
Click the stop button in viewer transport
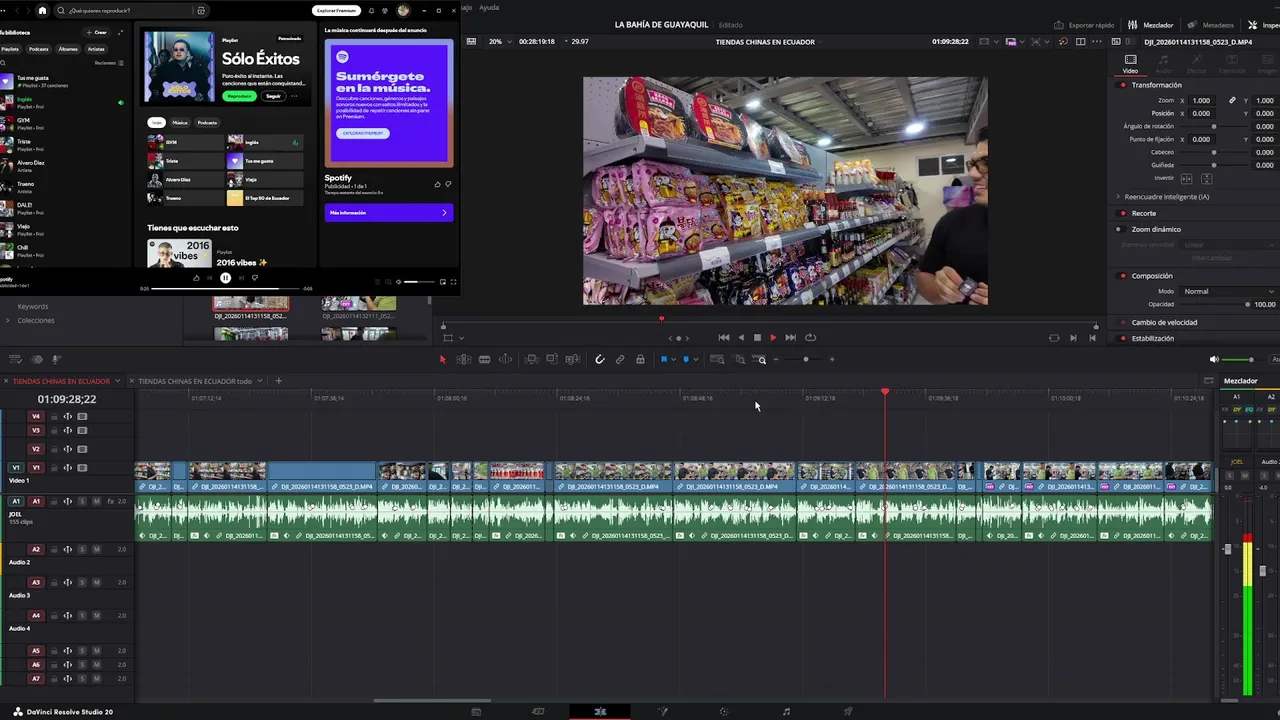coord(757,337)
